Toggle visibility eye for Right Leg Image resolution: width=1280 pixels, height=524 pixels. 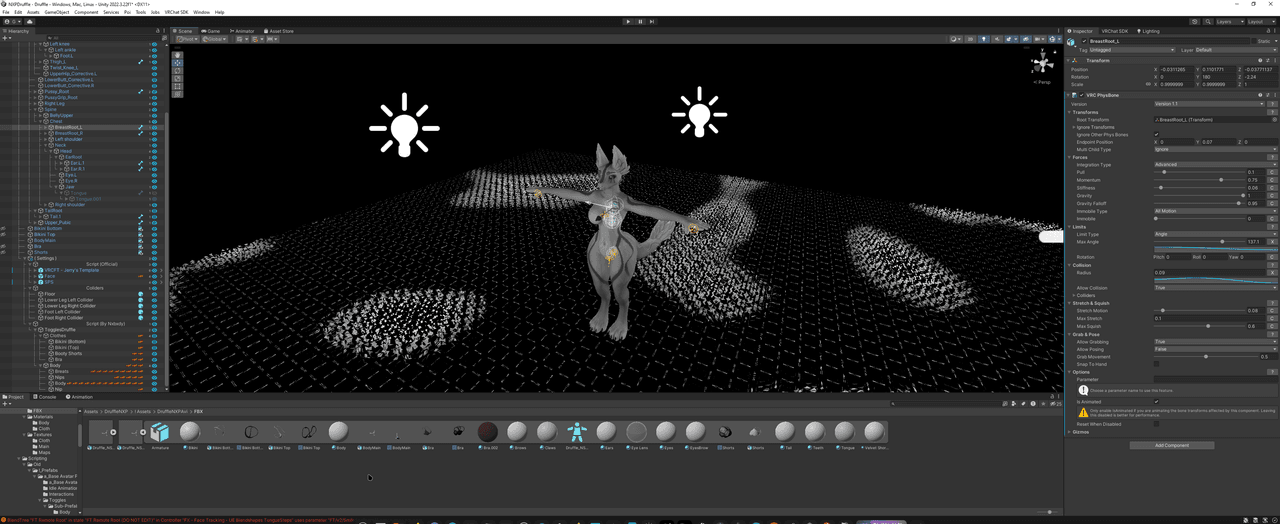tap(154, 103)
